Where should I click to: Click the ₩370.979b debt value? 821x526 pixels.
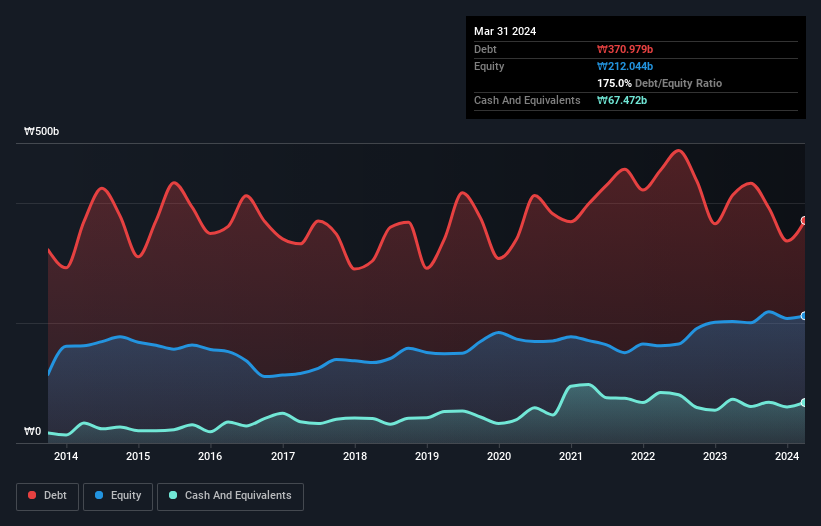click(x=625, y=49)
